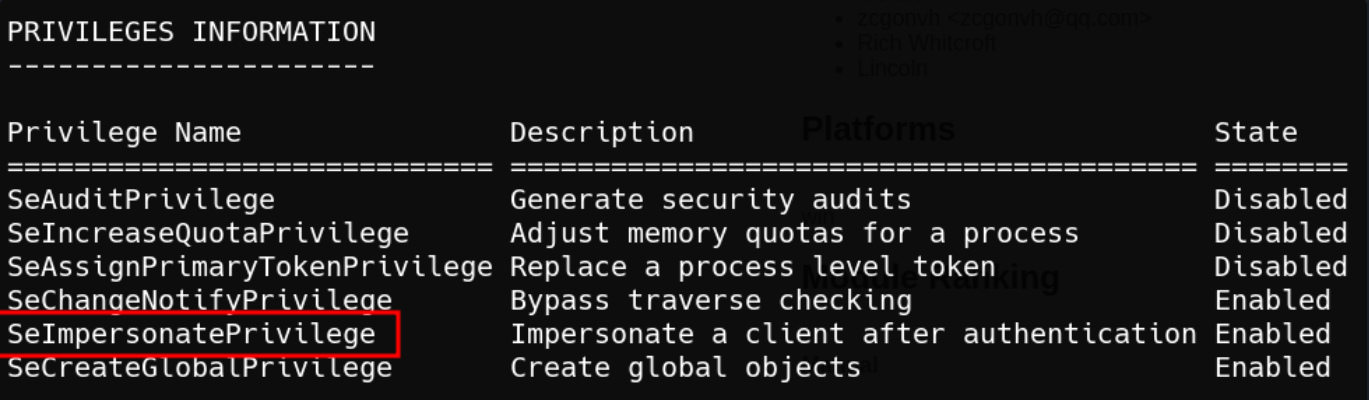Select the SeIncreaseQuotaPrivilege entry

tap(208, 234)
